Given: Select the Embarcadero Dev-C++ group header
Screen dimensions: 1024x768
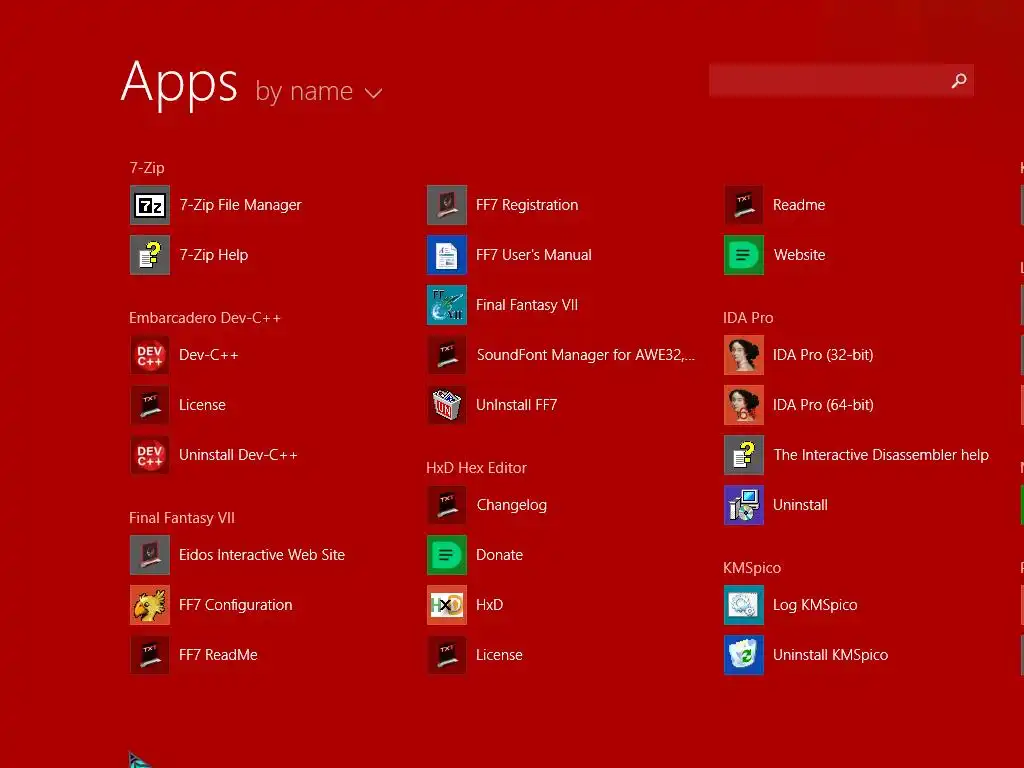Looking at the screenshot, I should pos(204,318).
